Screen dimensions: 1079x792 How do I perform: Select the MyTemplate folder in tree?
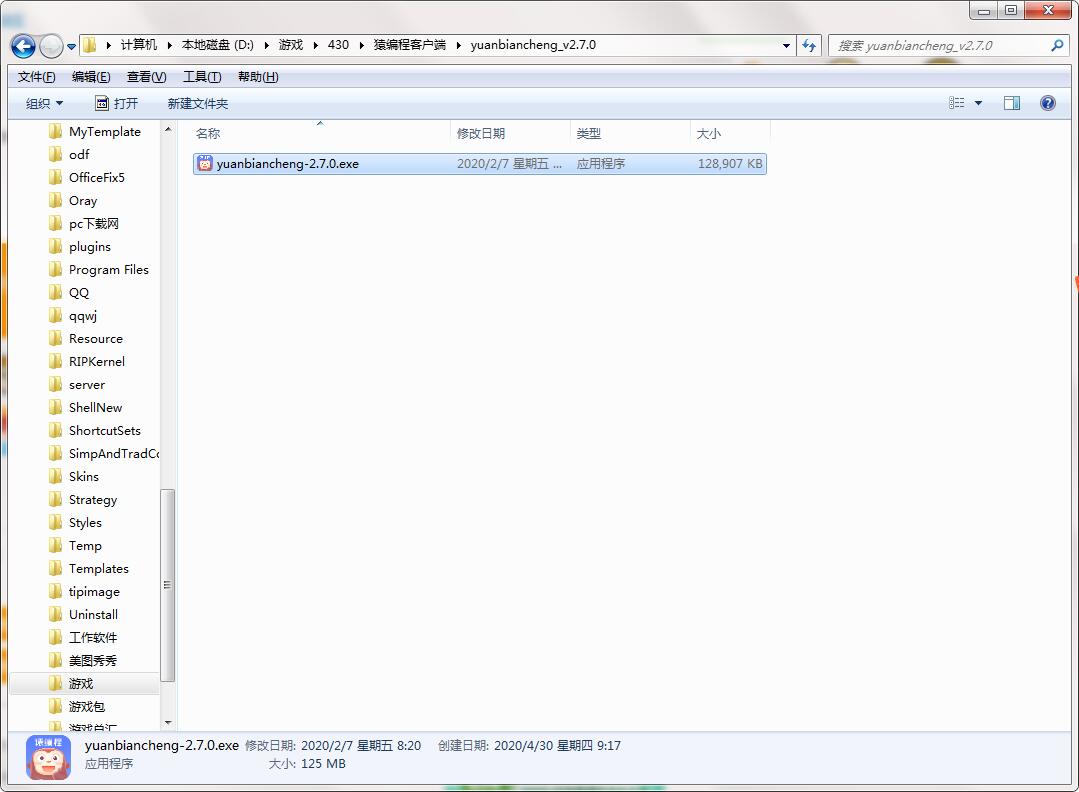(x=95, y=131)
